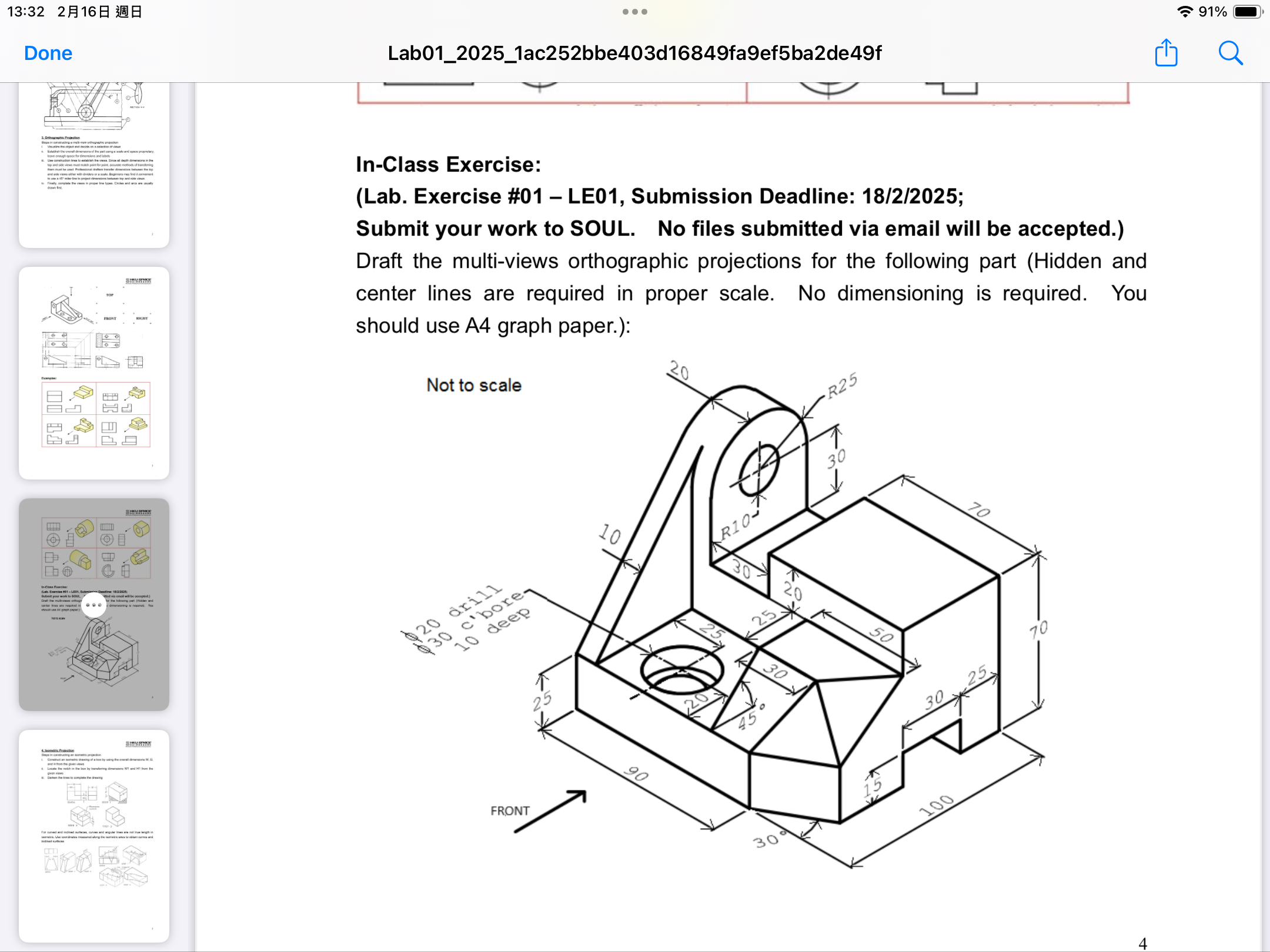Tap the 'In-Class Exercise:' heading
Viewport: 1270px width, 952px height.
pyautogui.click(x=448, y=165)
